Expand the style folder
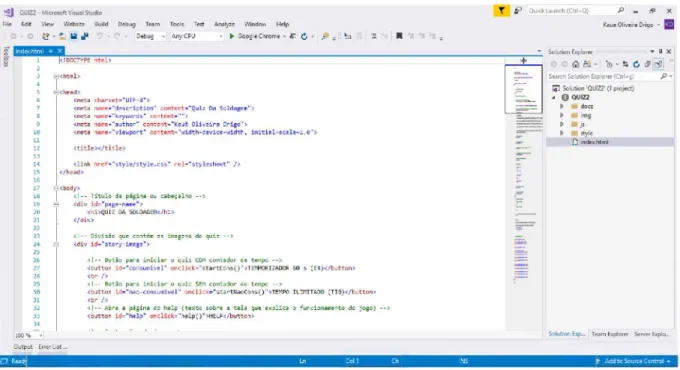Viewport: 680px width, 370px height. [562, 133]
